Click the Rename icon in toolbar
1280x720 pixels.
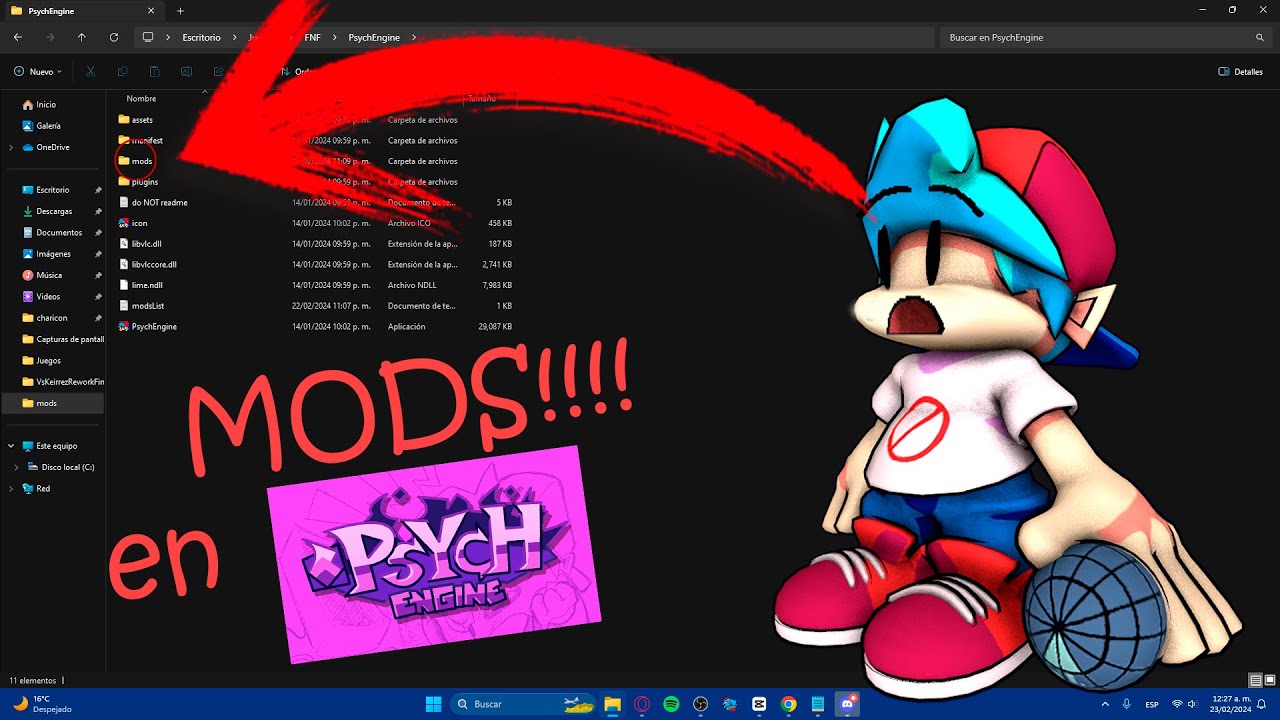186,72
